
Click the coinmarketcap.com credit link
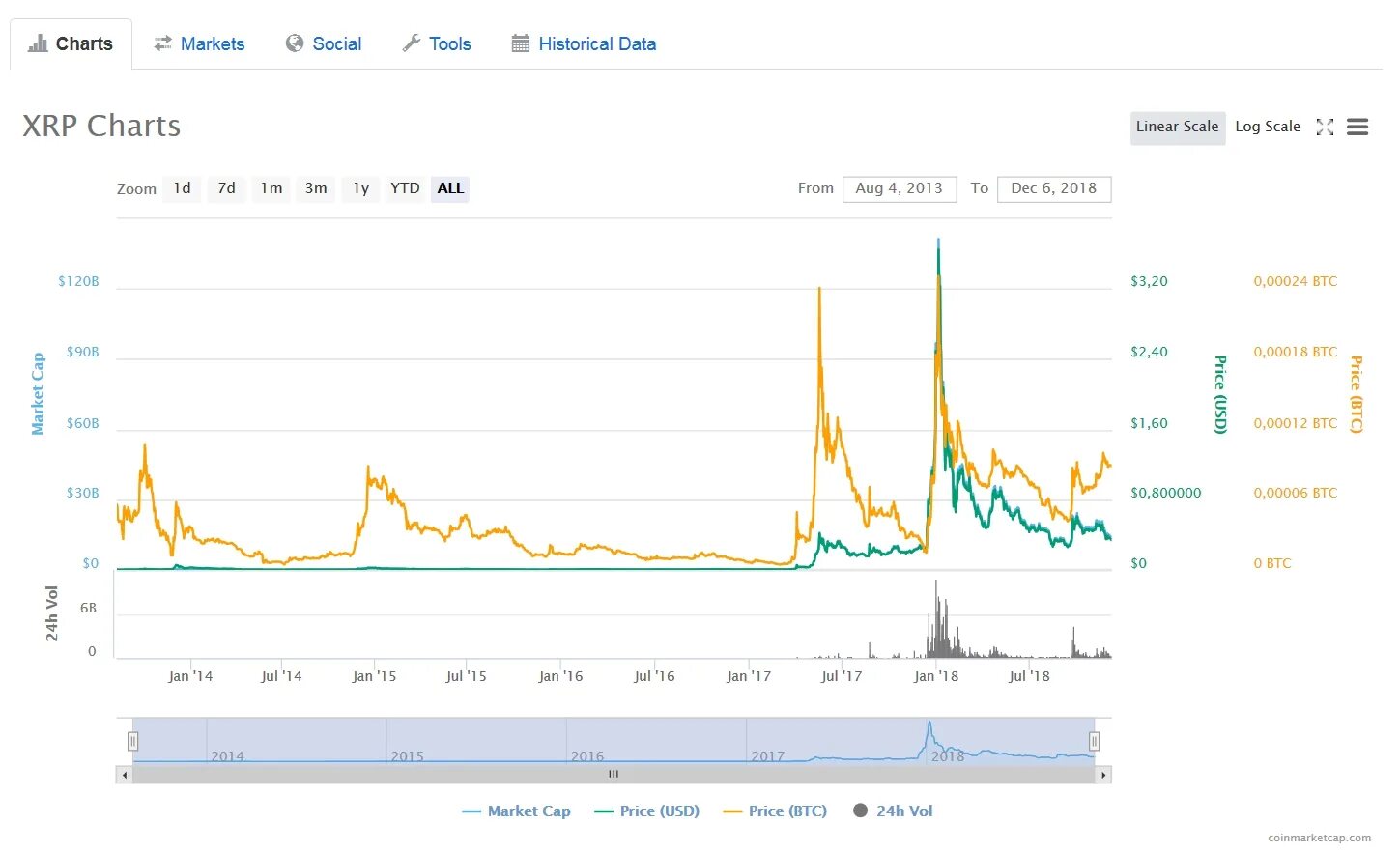point(1320,838)
